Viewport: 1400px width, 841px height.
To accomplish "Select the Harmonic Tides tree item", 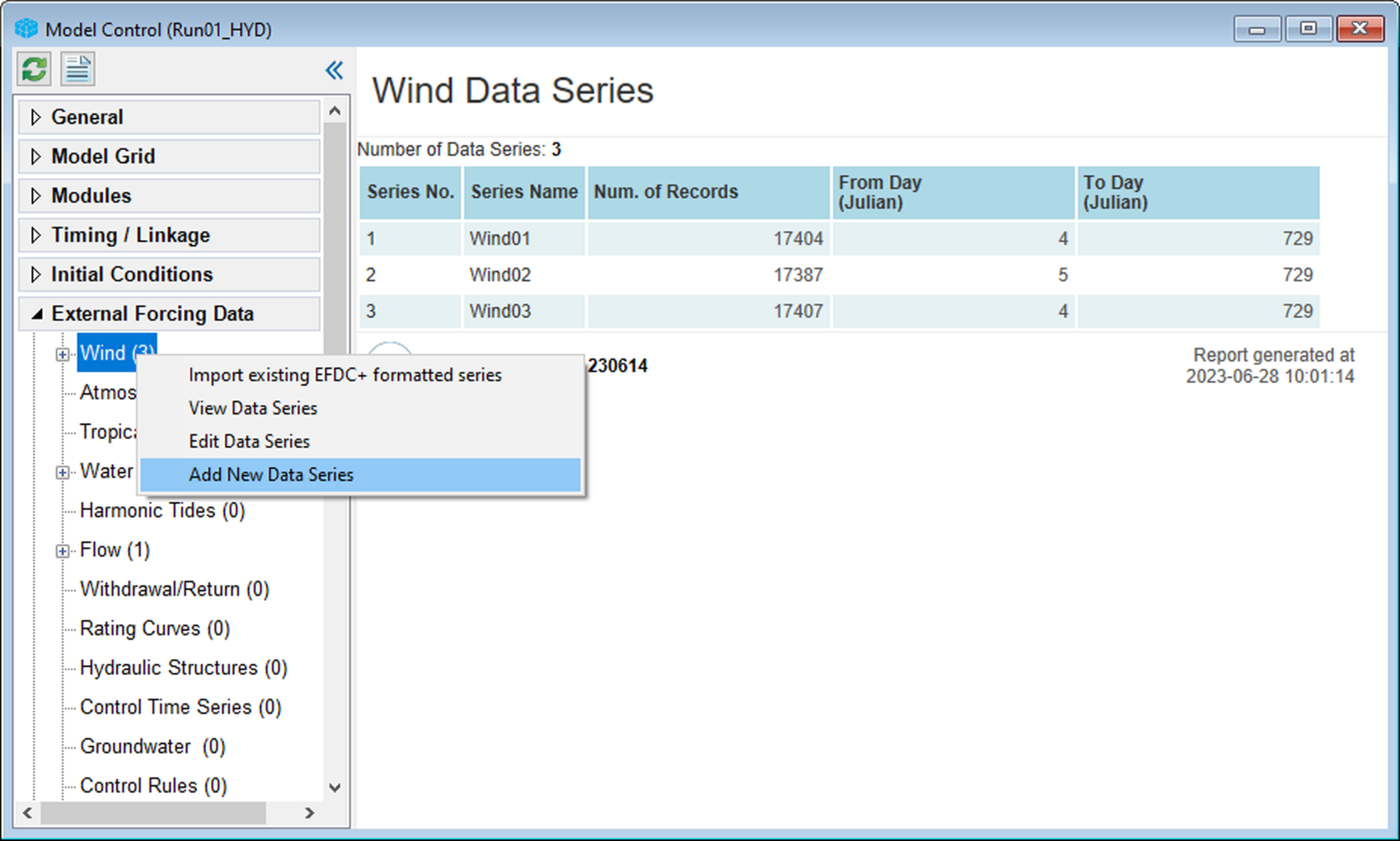I will [162, 511].
